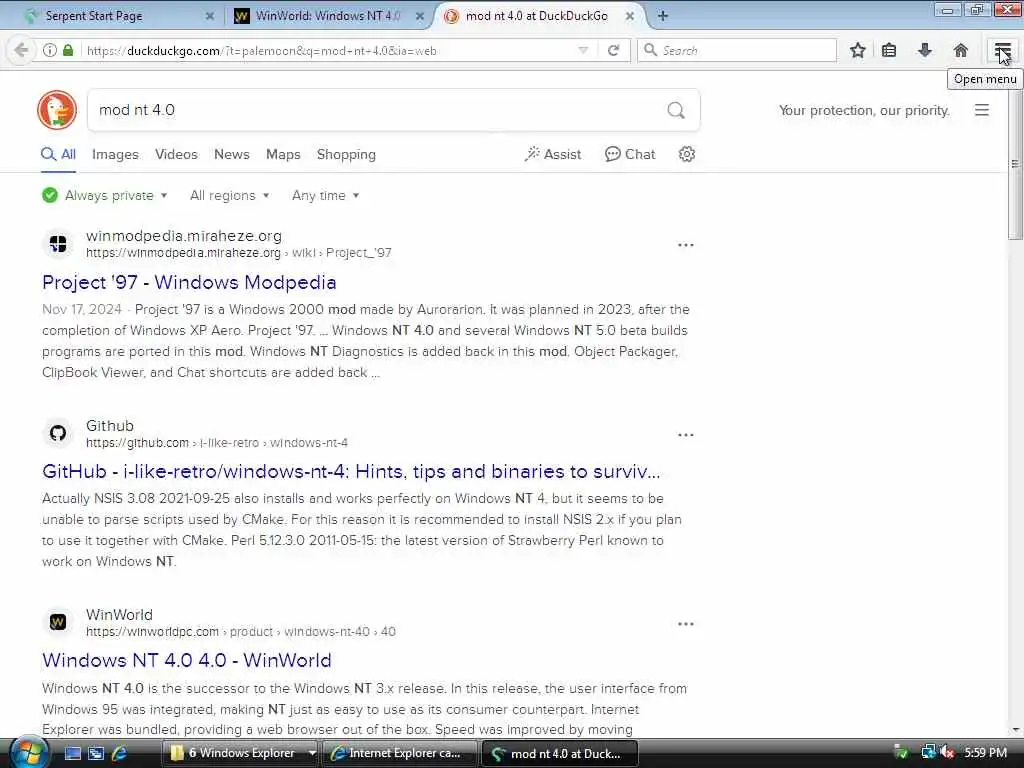Switch to WinWorld: Windows NT 4.0 tab

coord(328,16)
